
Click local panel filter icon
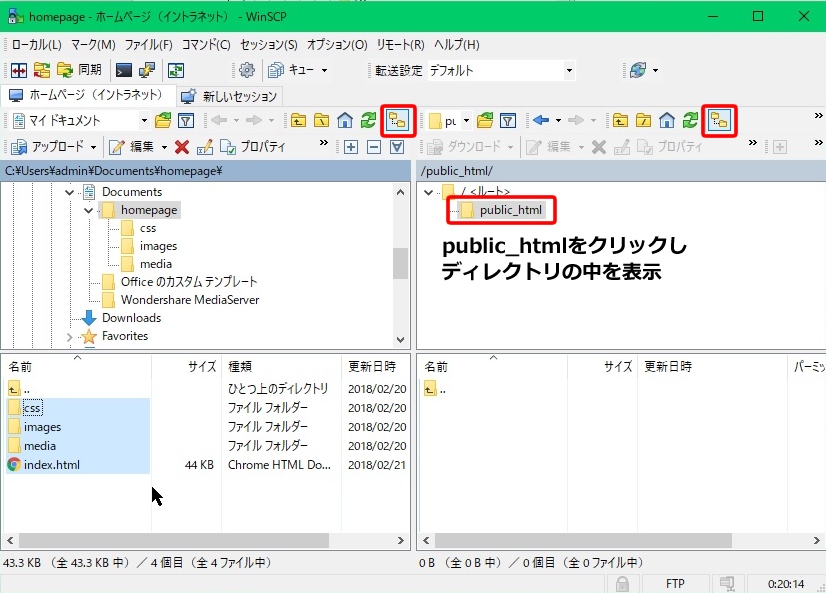pos(185,121)
